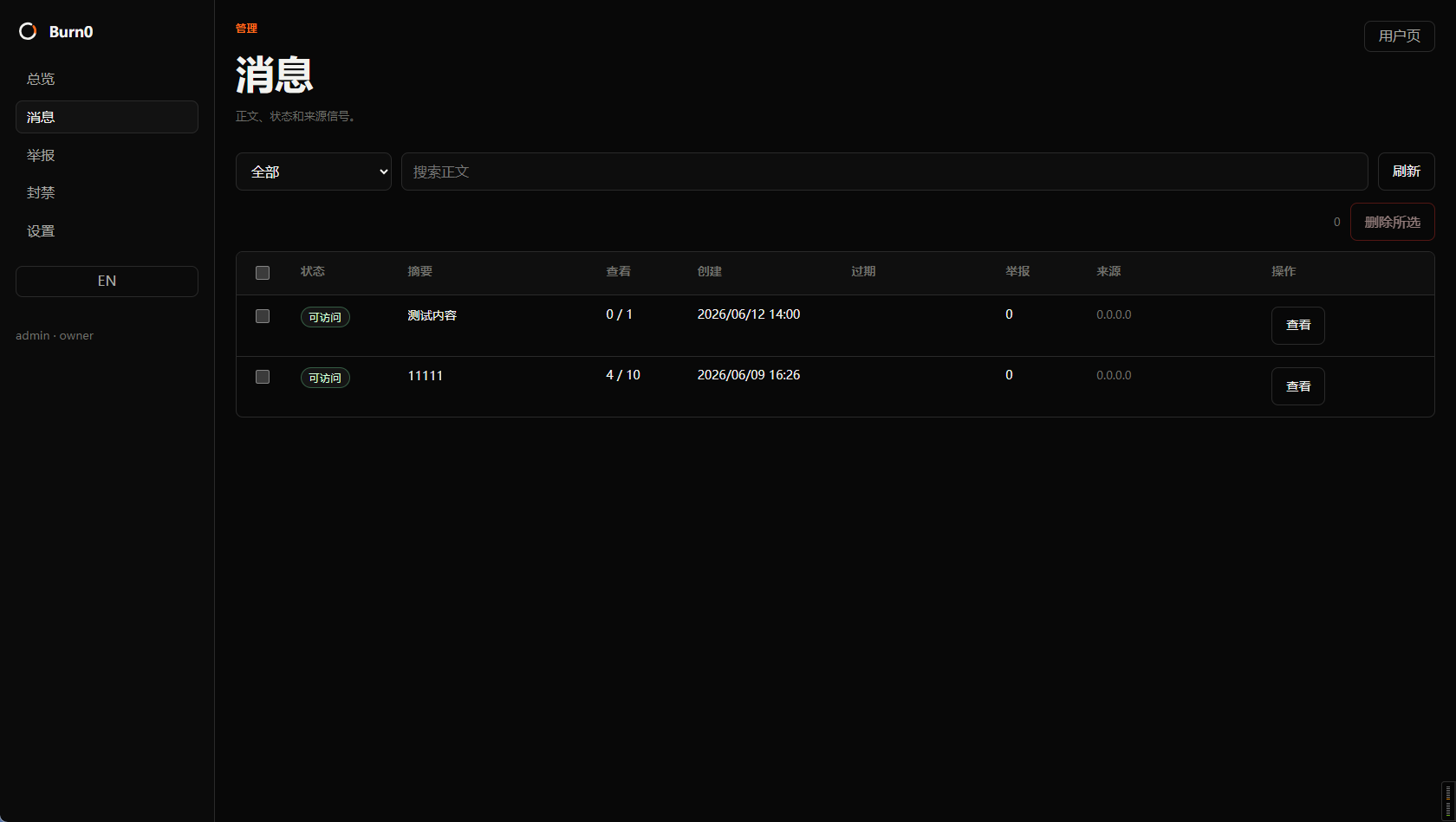1456x822 pixels.
Task: View the 测试内容 message via 查看
Action: 1297,326
